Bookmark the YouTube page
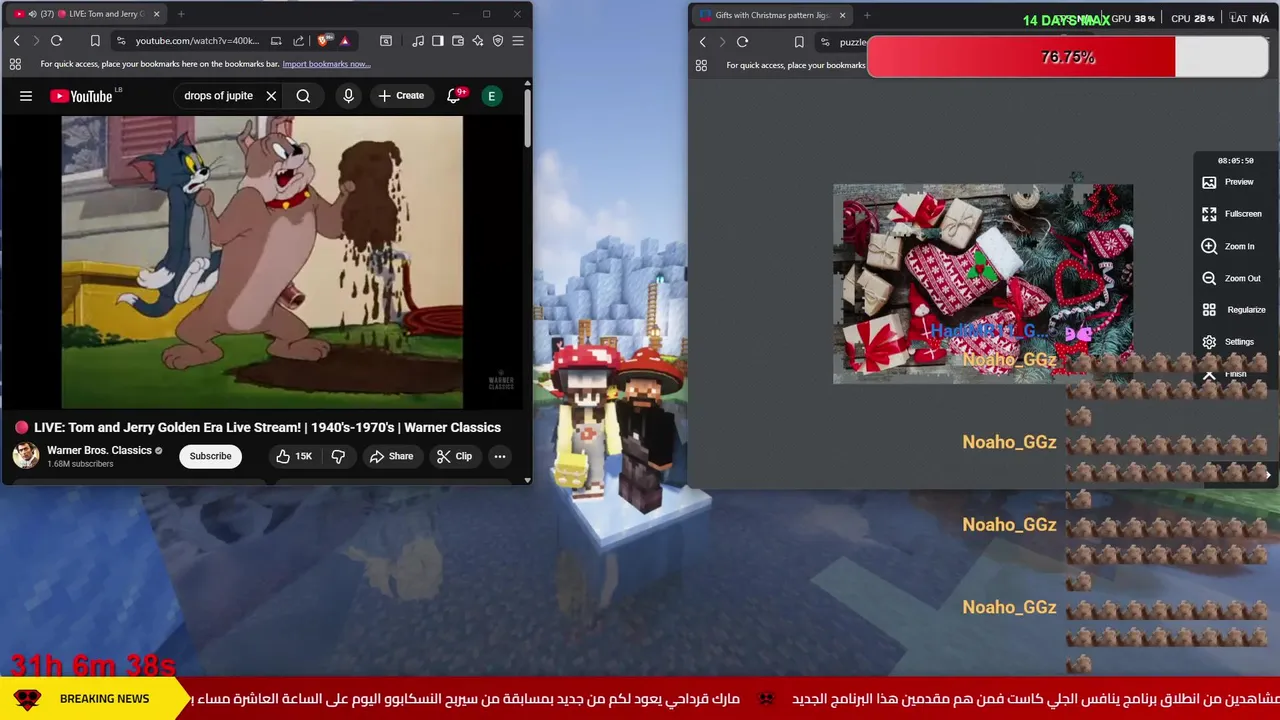 coord(95,41)
